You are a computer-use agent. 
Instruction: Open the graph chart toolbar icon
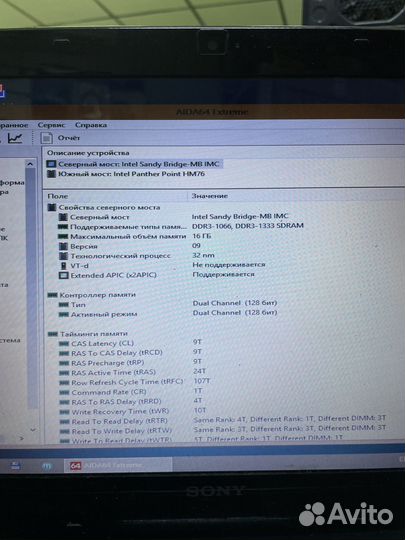coord(15,138)
